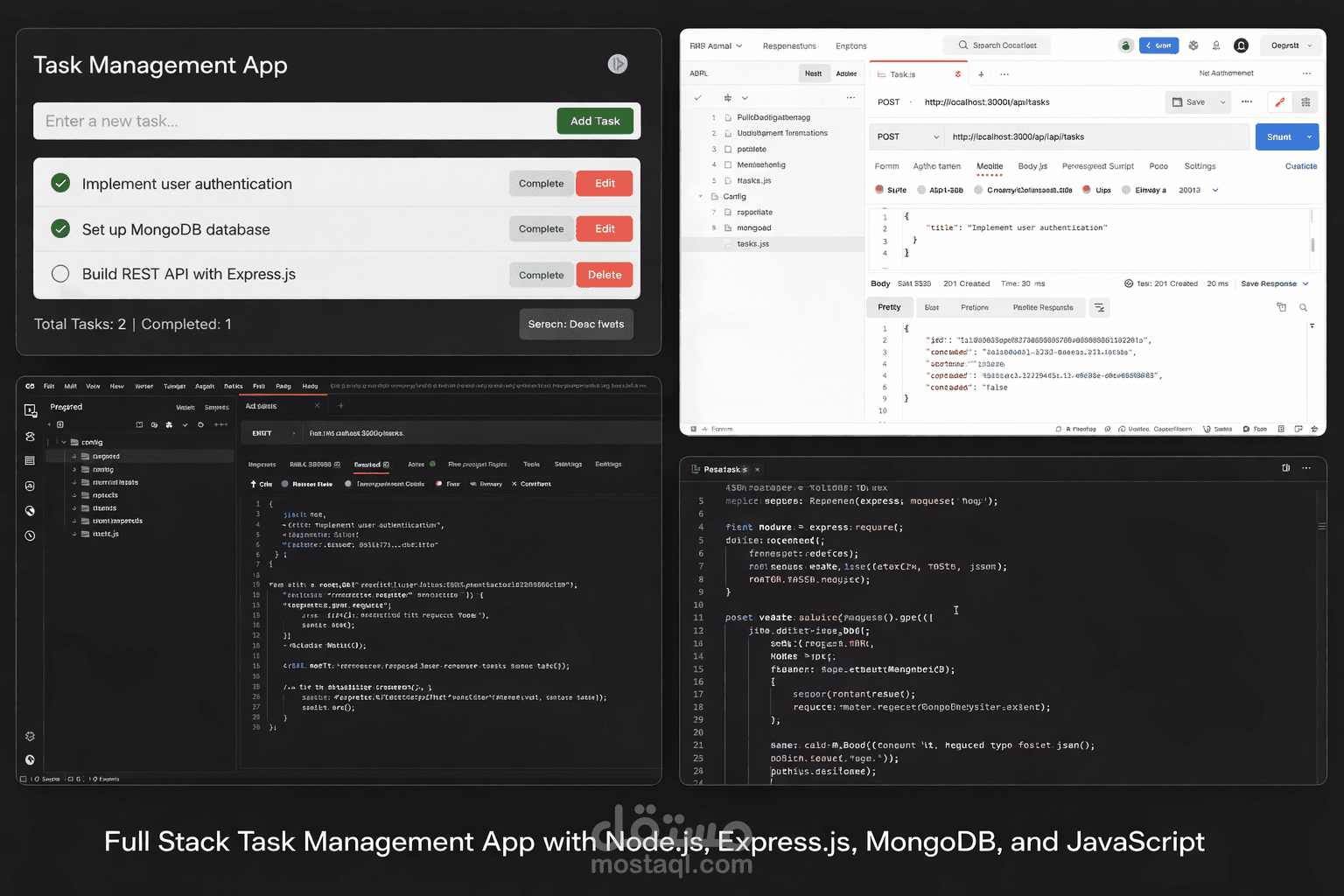
Task: Select the Pretty response view tab
Action: pyautogui.click(x=890, y=308)
